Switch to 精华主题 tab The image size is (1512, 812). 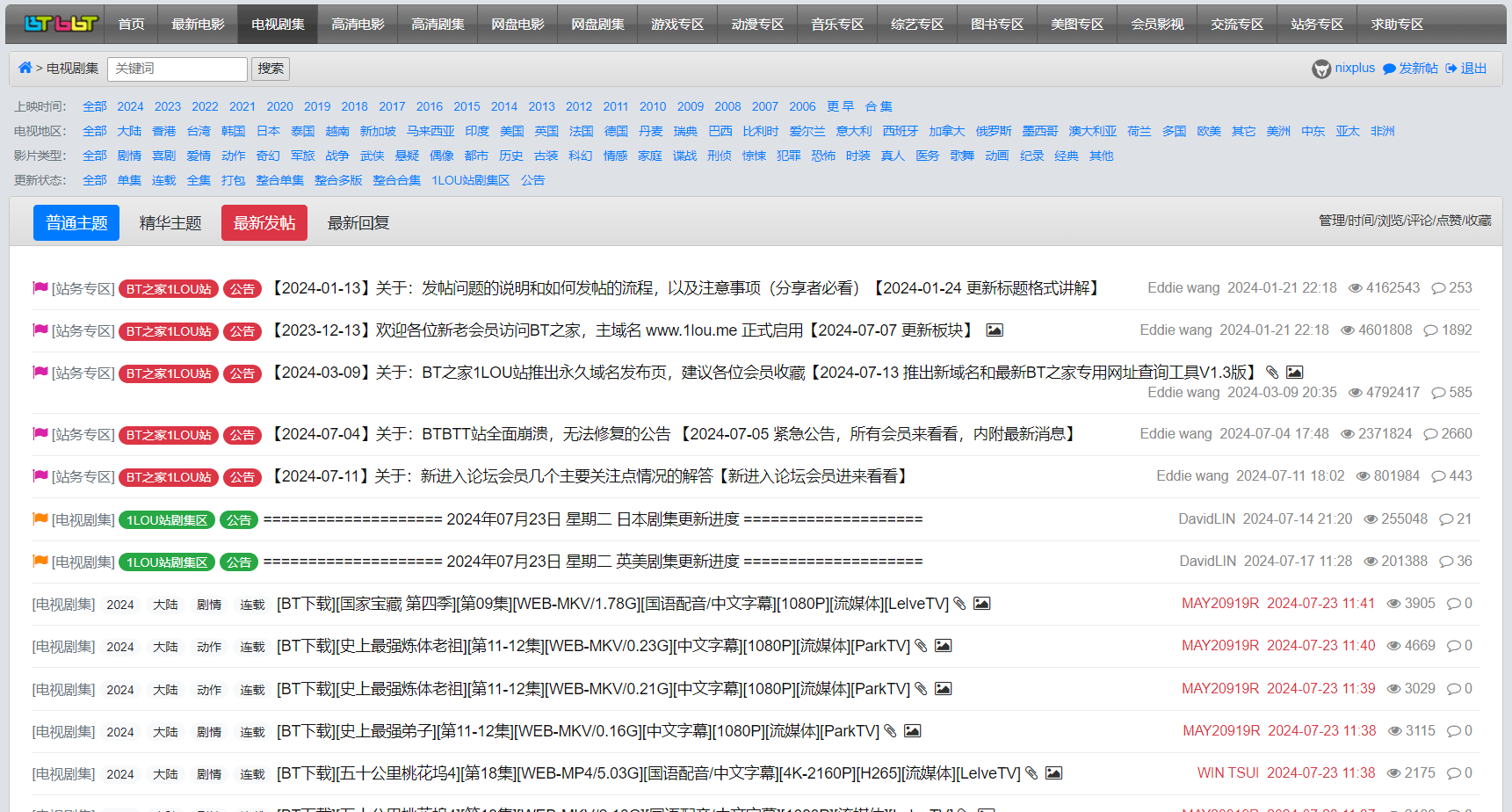170,222
